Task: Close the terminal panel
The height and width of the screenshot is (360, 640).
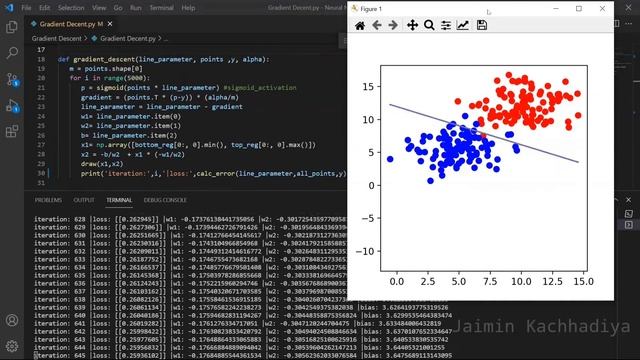Action: (628, 200)
